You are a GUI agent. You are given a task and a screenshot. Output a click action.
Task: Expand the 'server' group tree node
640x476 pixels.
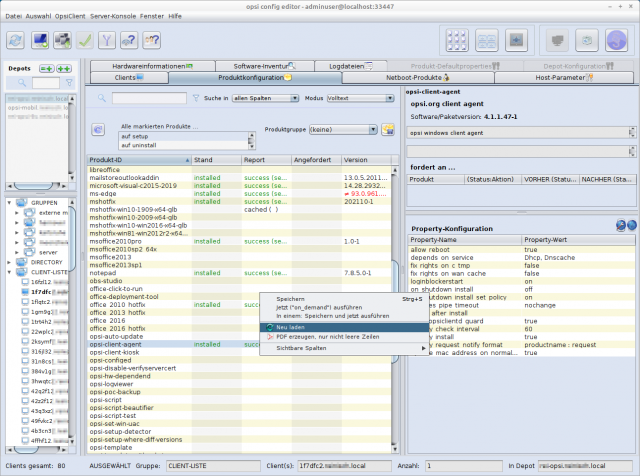pos(17,252)
